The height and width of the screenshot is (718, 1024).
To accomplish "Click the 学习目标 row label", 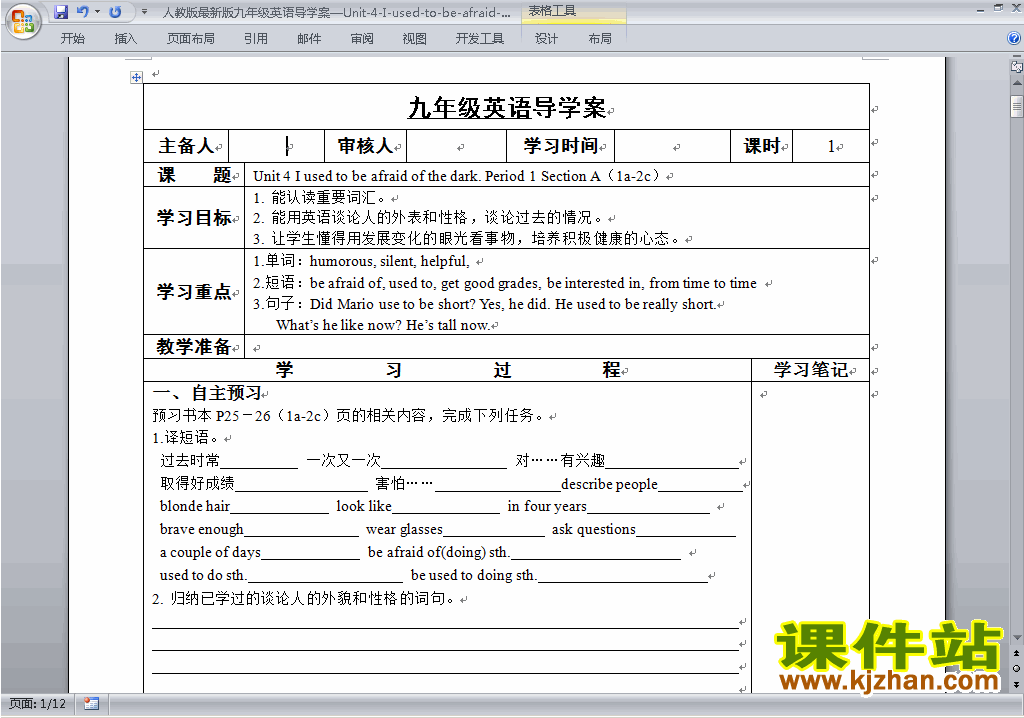I will [194, 218].
